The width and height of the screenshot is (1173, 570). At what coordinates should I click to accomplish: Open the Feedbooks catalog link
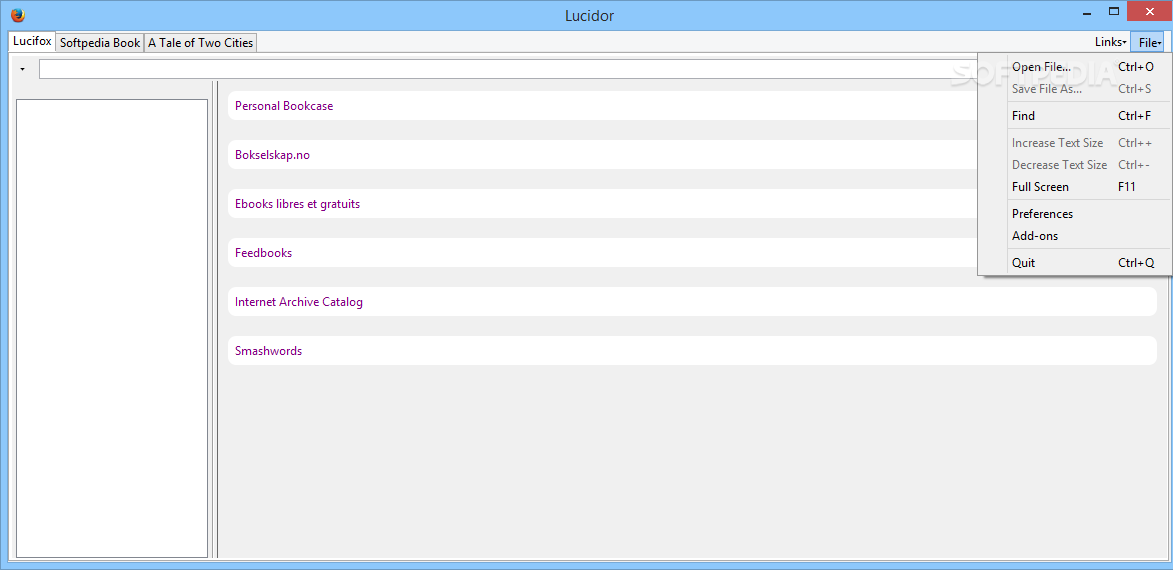[x=263, y=253]
